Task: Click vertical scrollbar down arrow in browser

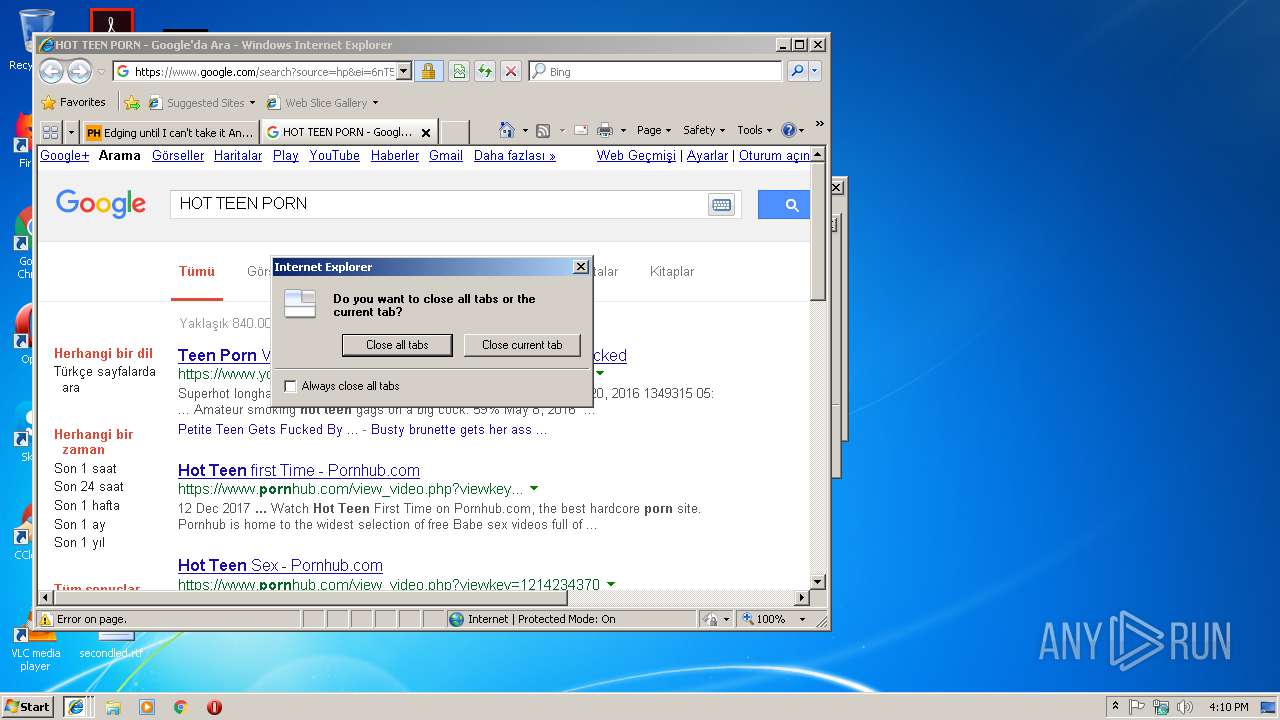Action: pos(818,581)
